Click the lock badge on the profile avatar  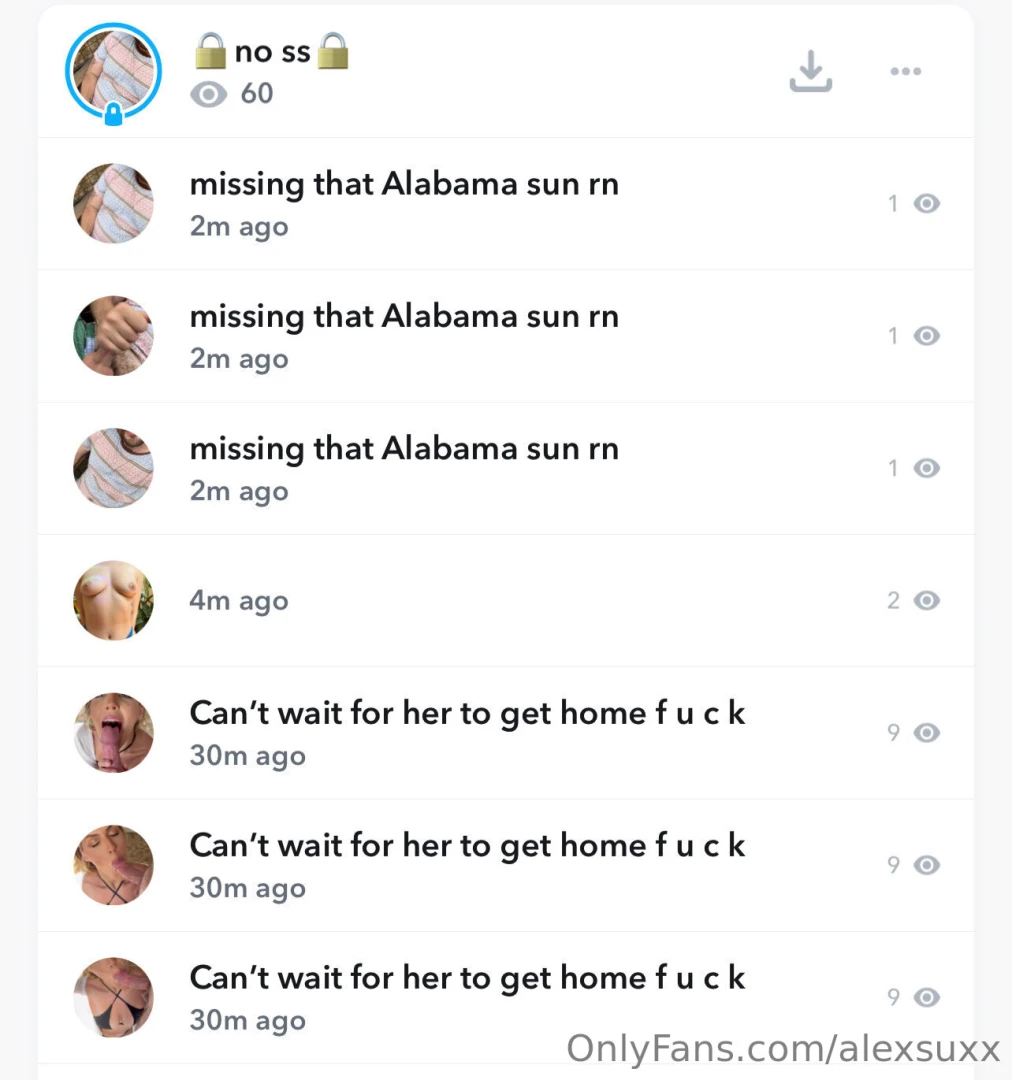coord(113,114)
